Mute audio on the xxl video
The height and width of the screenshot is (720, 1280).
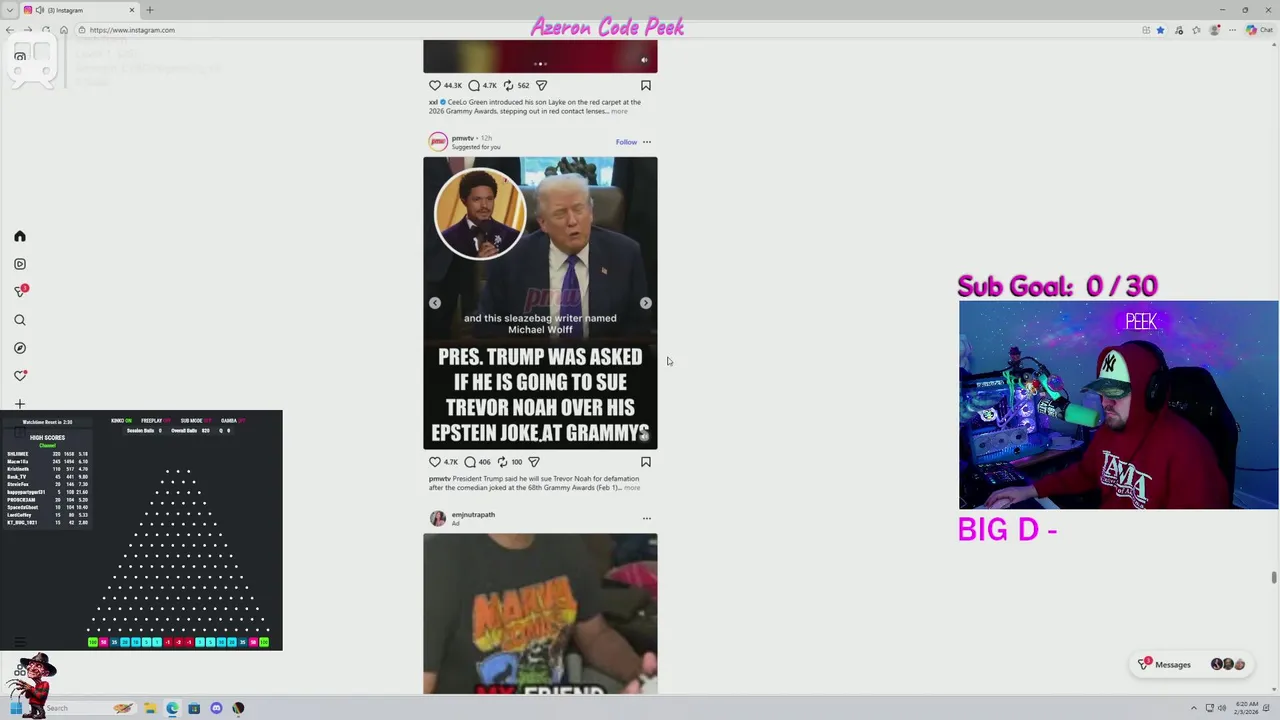coord(644,60)
